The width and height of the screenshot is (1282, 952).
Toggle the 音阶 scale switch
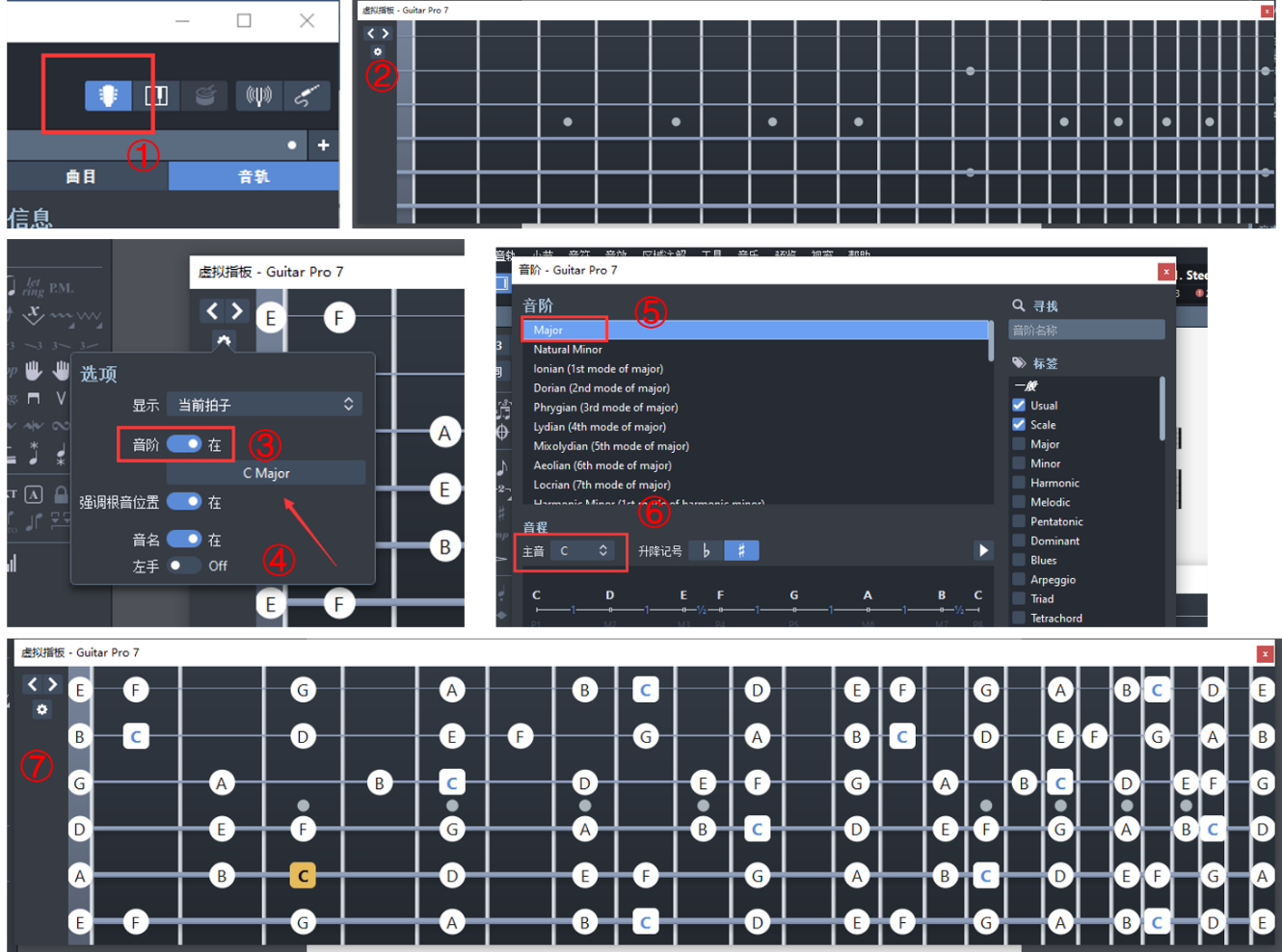click(x=183, y=444)
